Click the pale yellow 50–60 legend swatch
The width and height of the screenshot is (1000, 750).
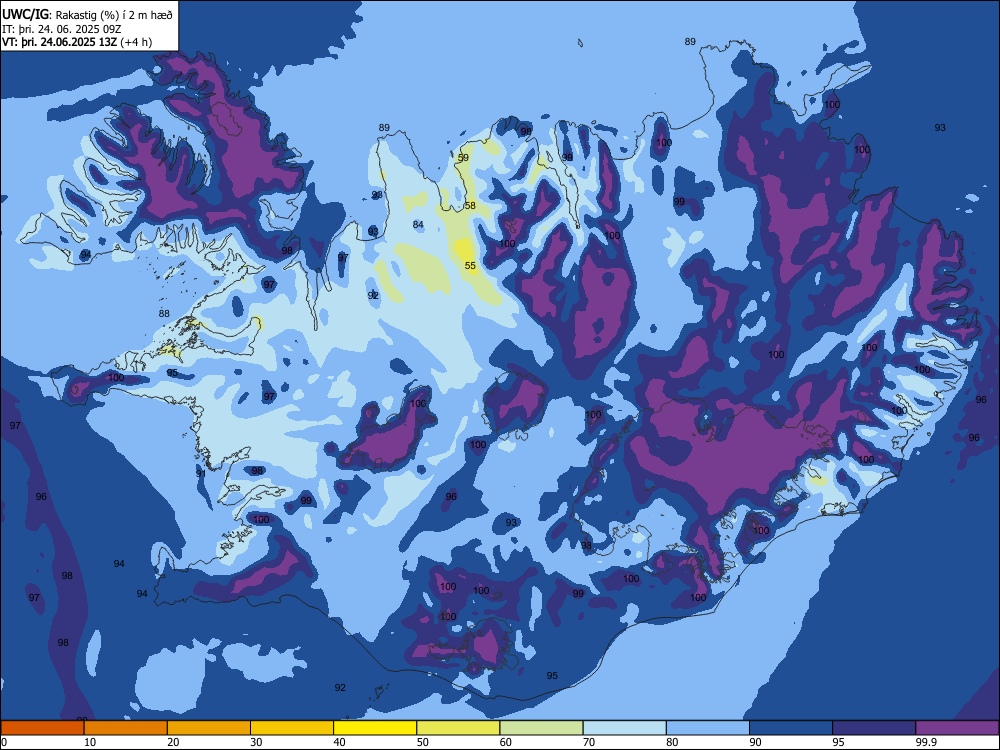pyautogui.click(x=458, y=728)
